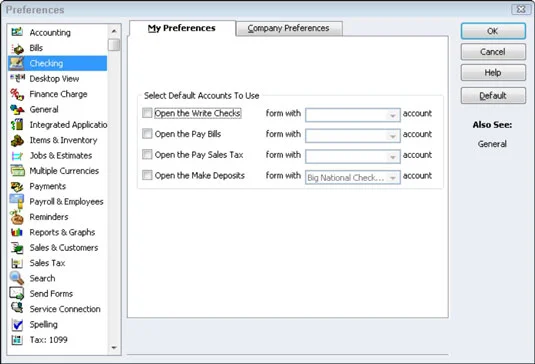Enable Open the Make Deposits checkbox

[x=147, y=175]
